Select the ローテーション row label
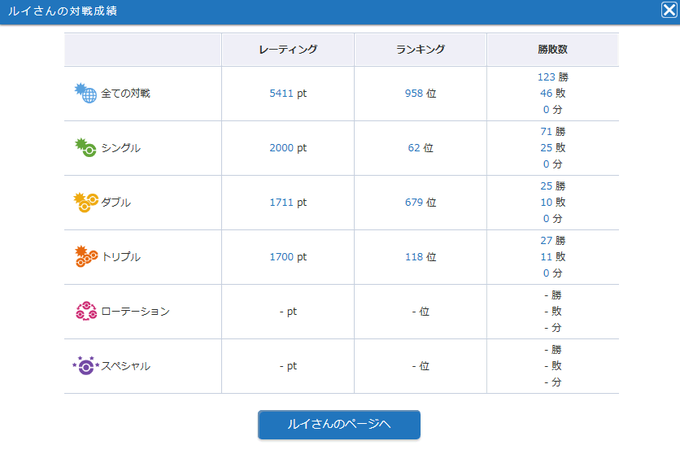The image size is (680, 454). pyautogui.click(x=135, y=311)
